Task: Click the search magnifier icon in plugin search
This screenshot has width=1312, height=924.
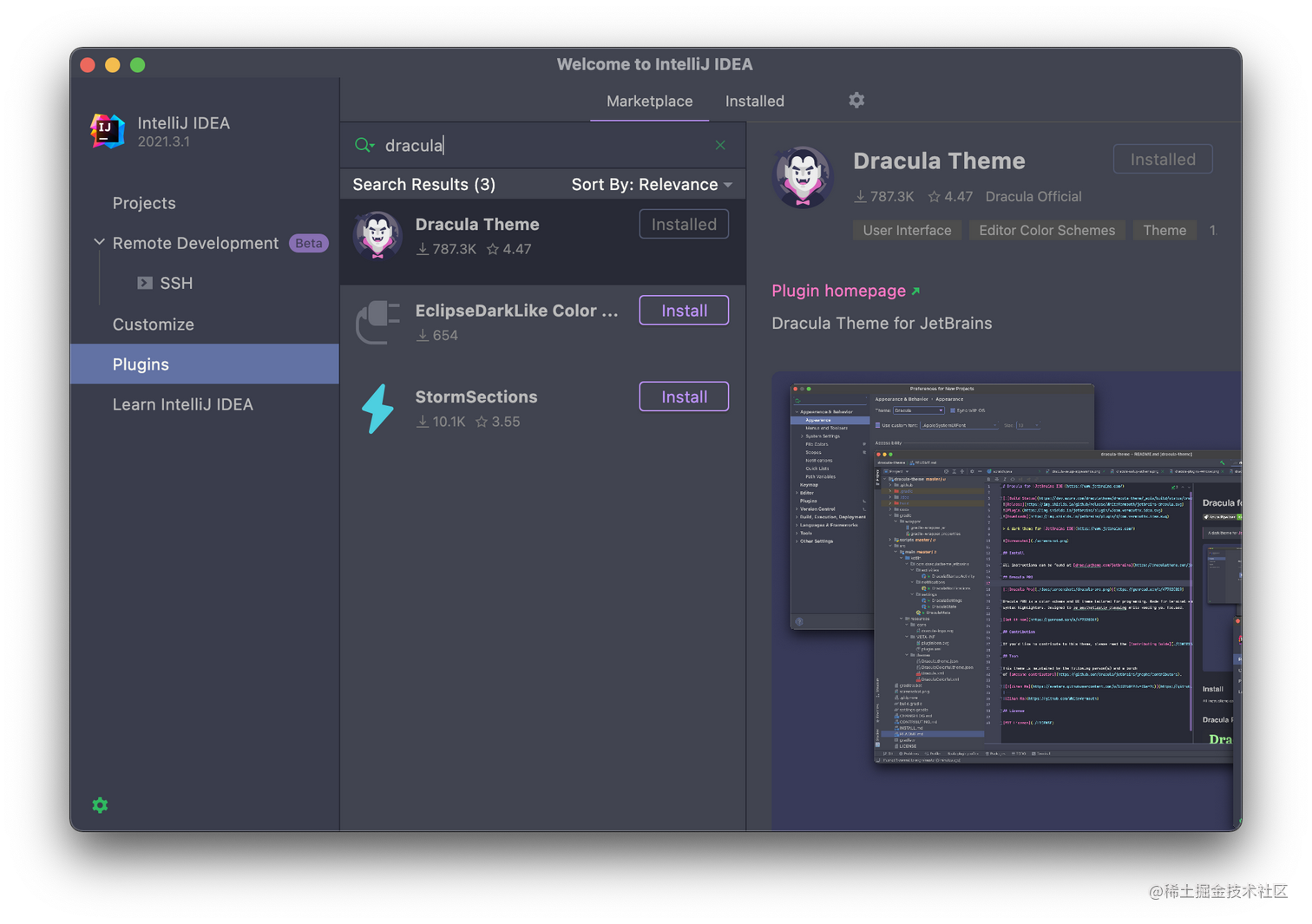Action: pyautogui.click(x=364, y=145)
